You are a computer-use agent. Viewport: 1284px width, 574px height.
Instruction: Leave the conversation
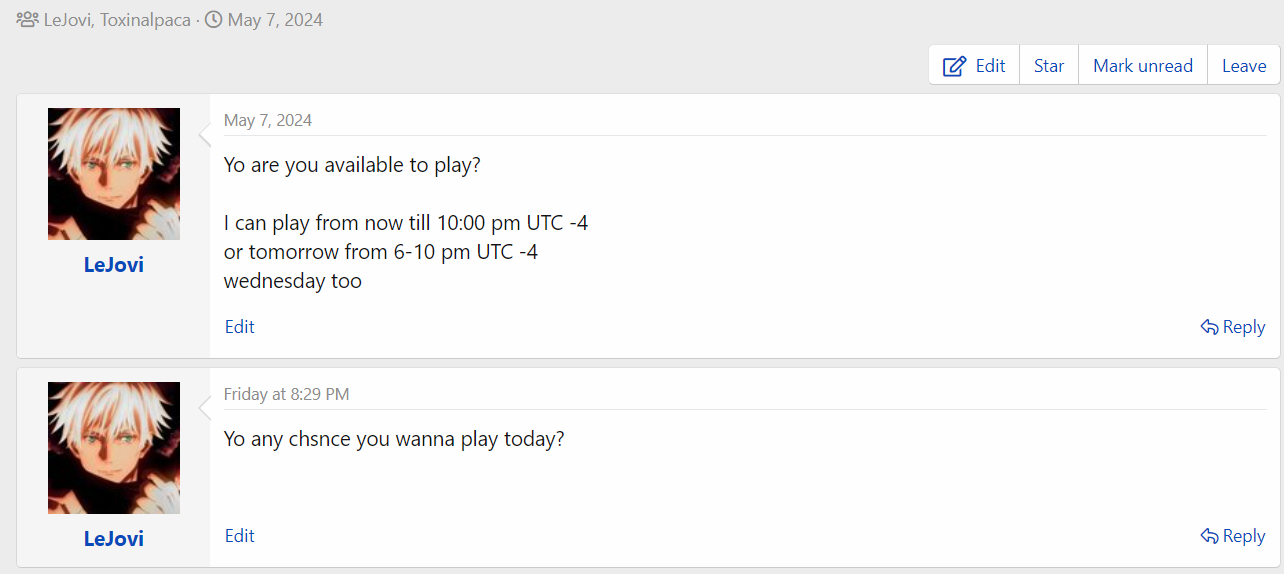pos(1244,65)
